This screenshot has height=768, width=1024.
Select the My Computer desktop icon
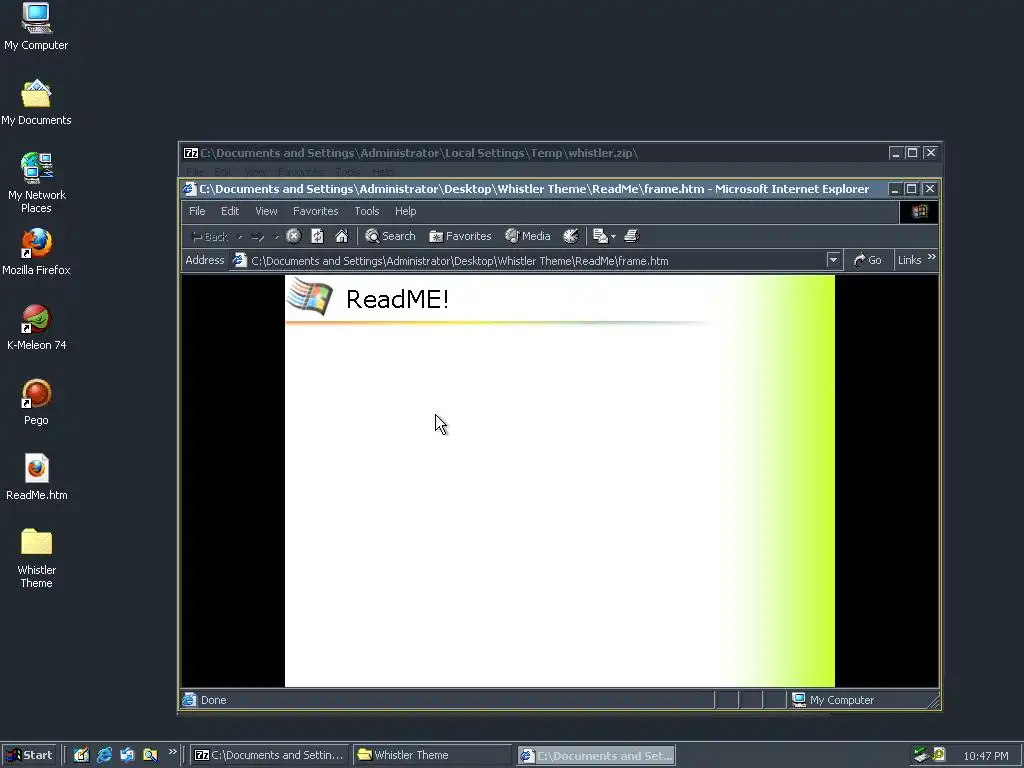coord(36,27)
